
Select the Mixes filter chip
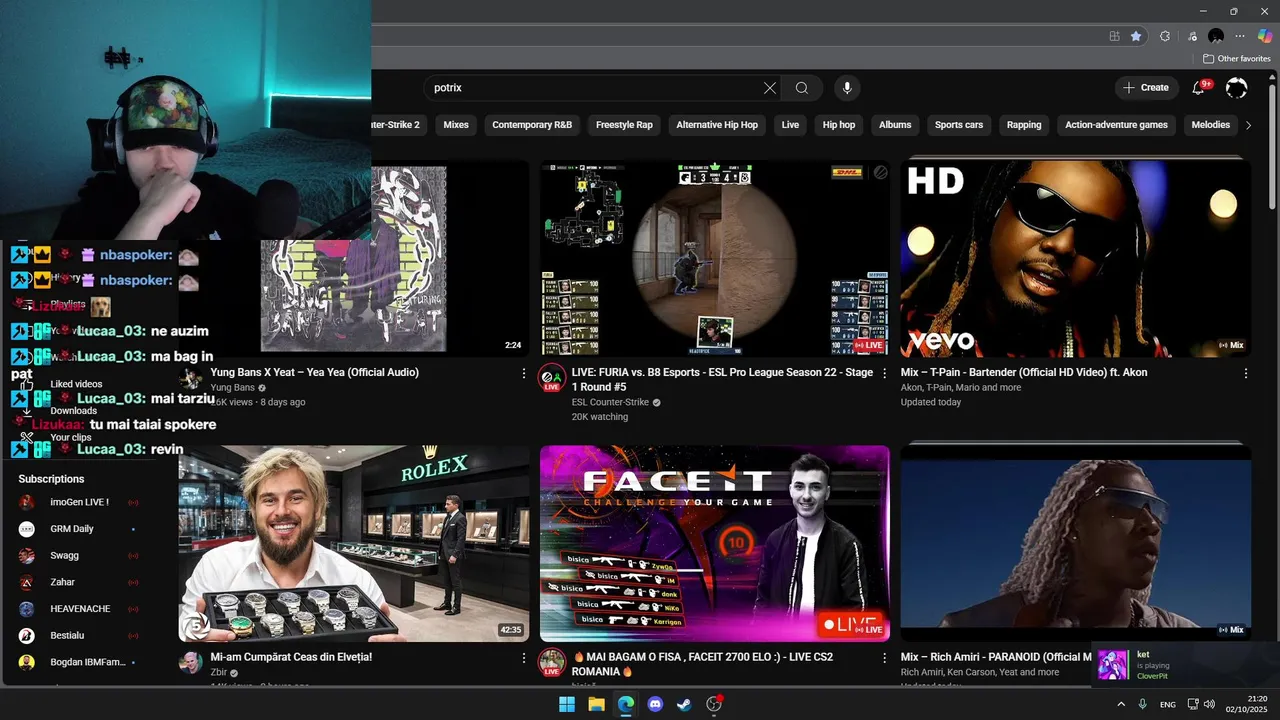tap(456, 125)
